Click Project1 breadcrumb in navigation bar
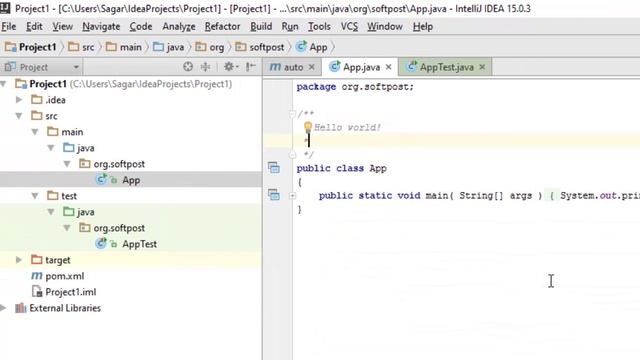This screenshot has height=360, width=640. 31,47
